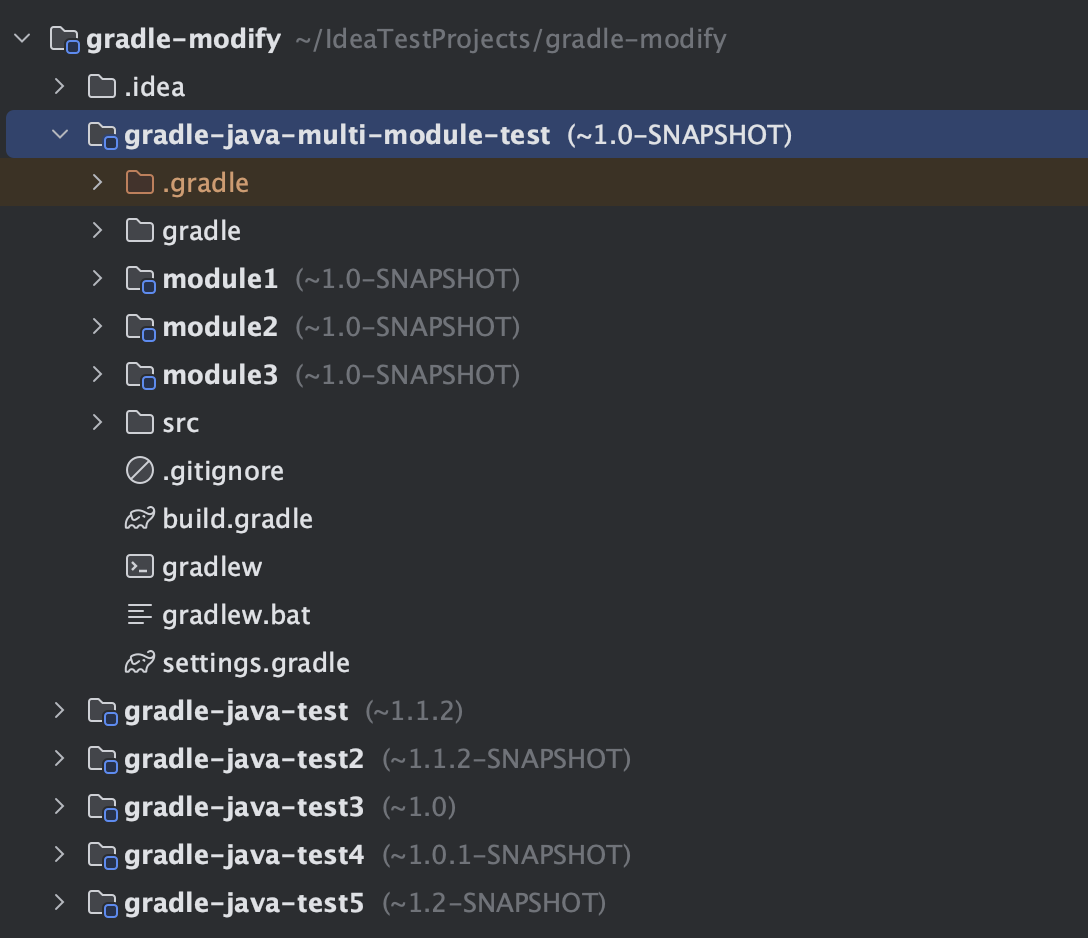Select the gradle-java-test module label
Image resolution: width=1088 pixels, height=938 pixels.
(236, 711)
